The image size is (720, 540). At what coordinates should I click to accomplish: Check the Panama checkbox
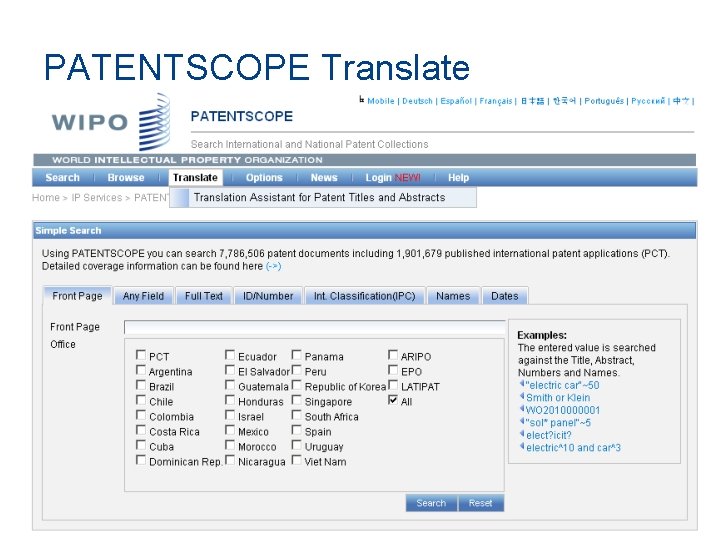coord(297,355)
